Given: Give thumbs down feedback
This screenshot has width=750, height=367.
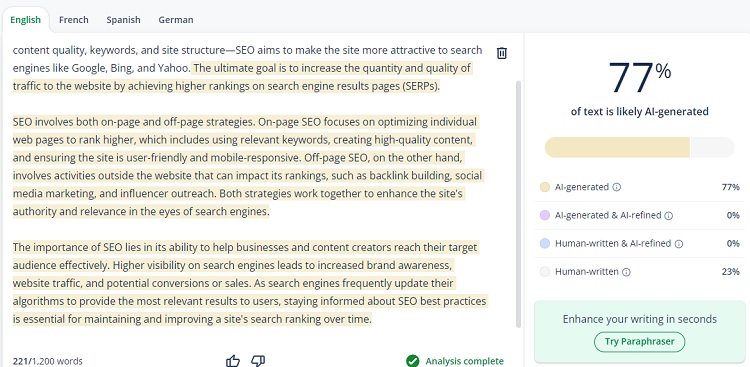Looking at the screenshot, I should tap(258, 361).
